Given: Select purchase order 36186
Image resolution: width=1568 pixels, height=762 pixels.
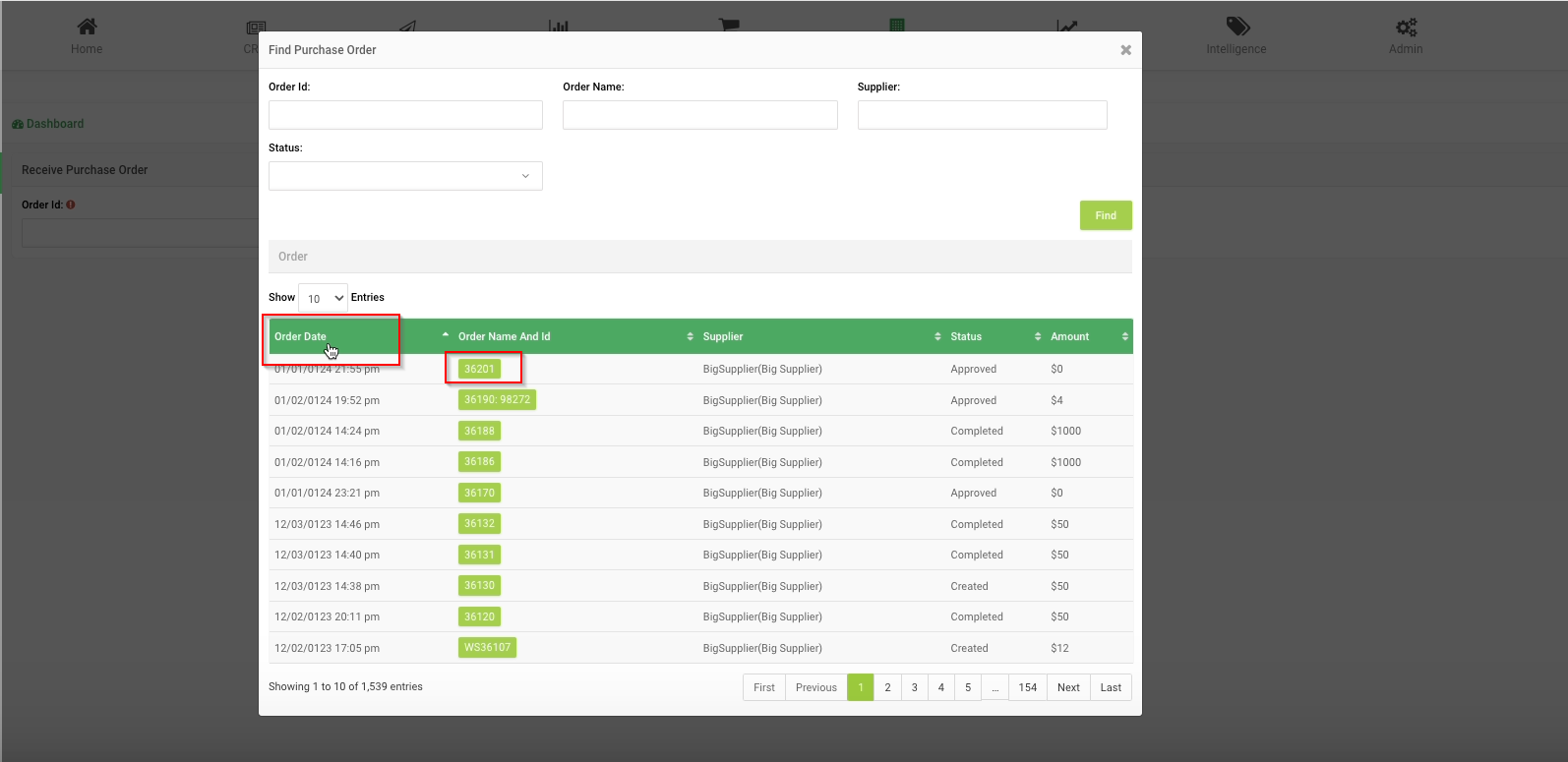Looking at the screenshot, I should (x=479, y=462).
